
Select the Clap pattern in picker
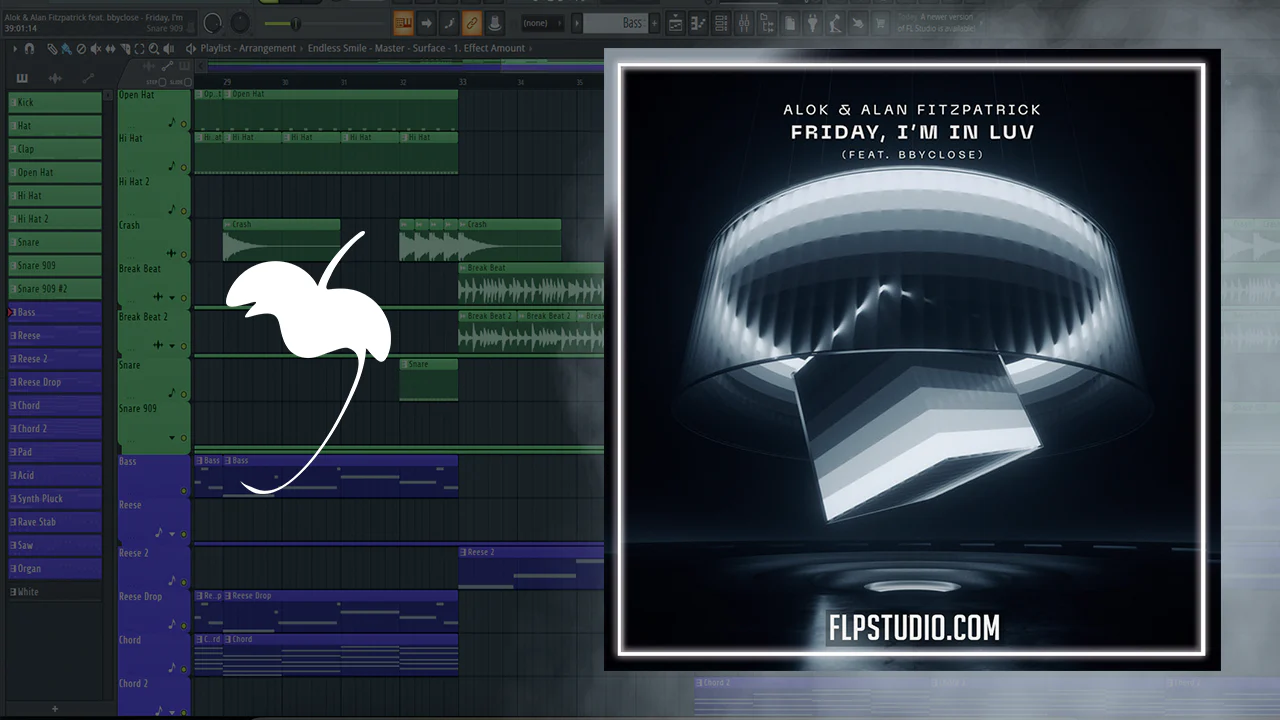(x=55, y=149)
